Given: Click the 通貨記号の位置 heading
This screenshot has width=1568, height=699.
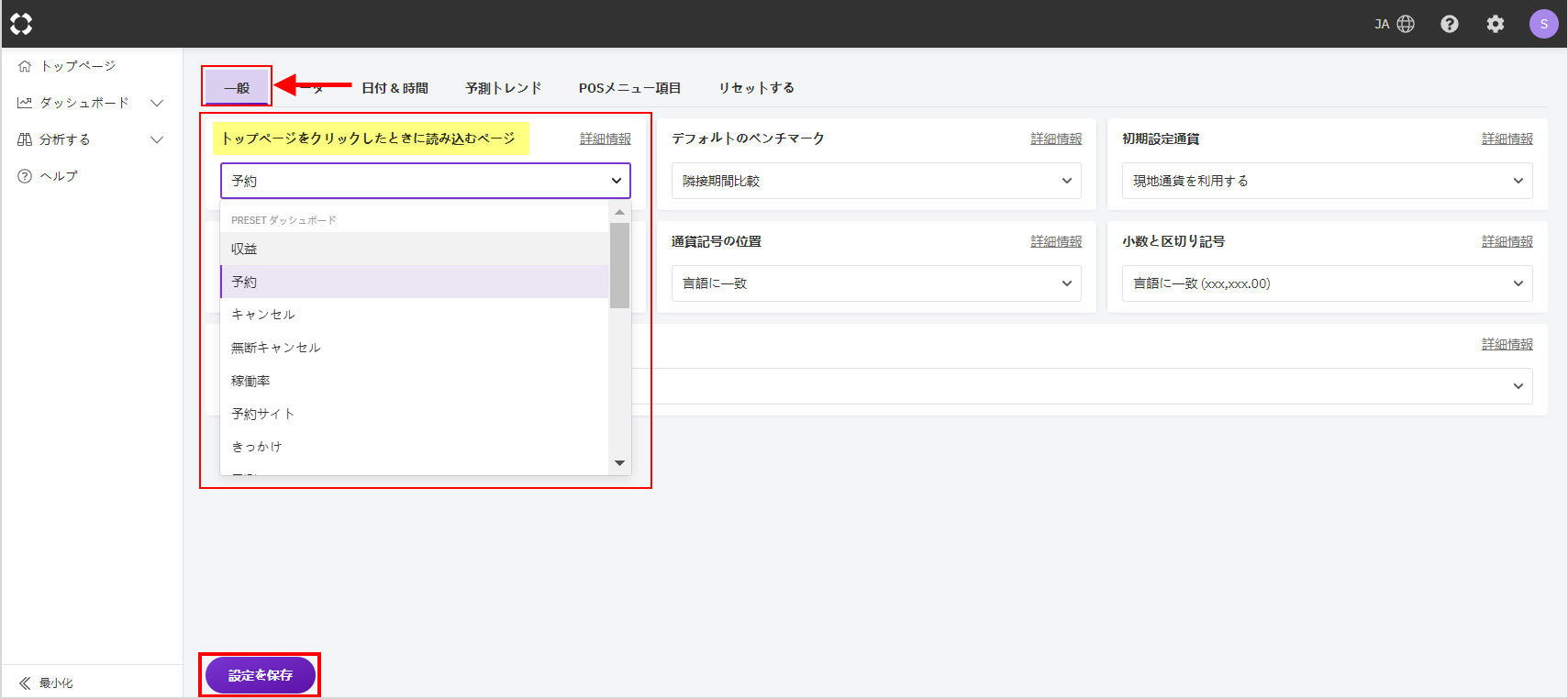Looking at the screenshot, I should coord(717,241).
